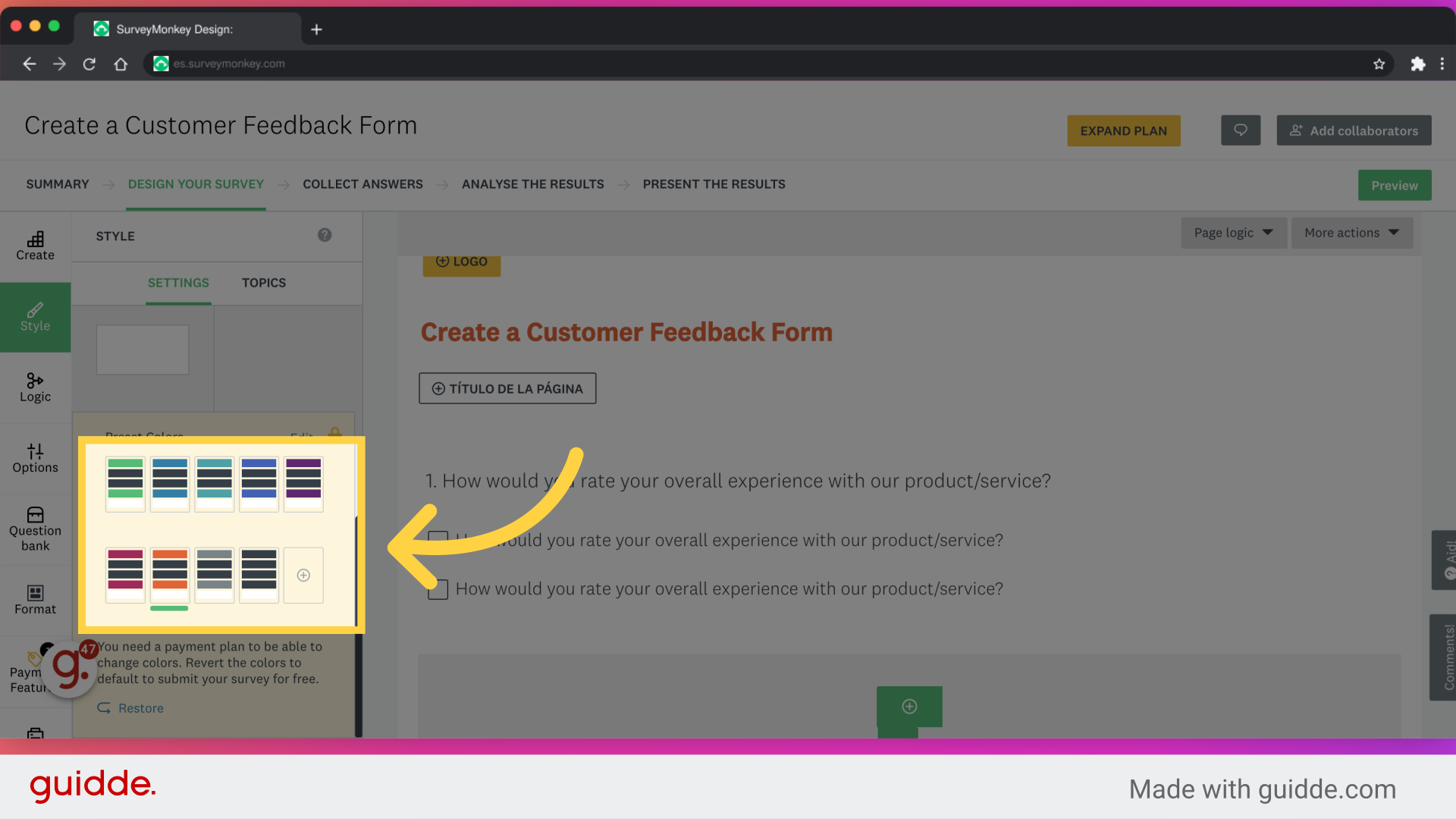Open the Options sidebar panel
Viewport: 1456px width, 819px height.
tap(35, 458)
